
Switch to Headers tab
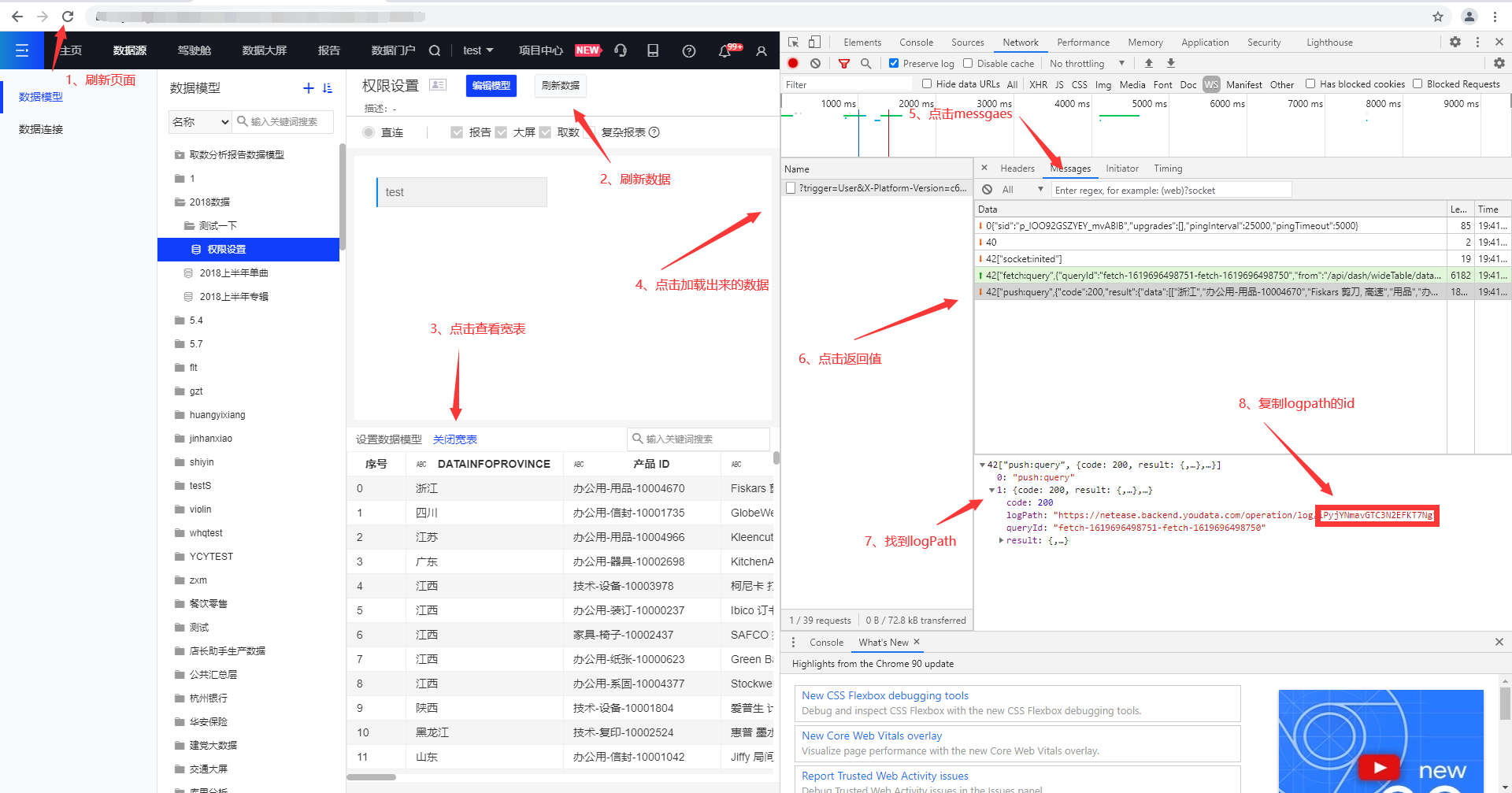(x=1017, y=169)
